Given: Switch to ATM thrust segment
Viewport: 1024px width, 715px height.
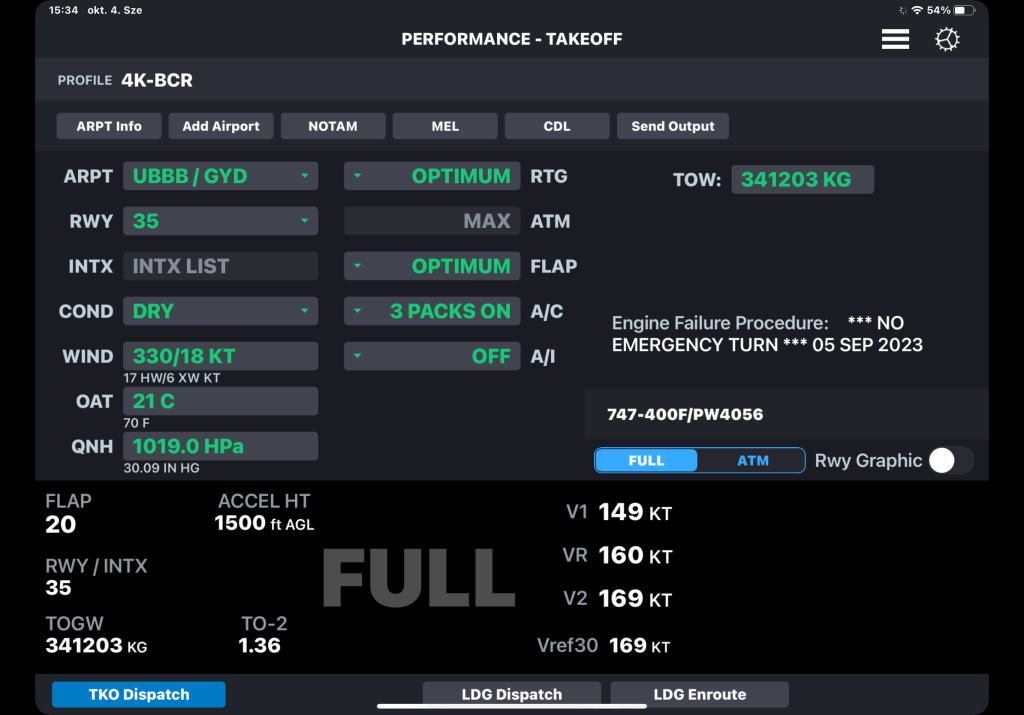Looking at the screenshot, I should 753,461.
